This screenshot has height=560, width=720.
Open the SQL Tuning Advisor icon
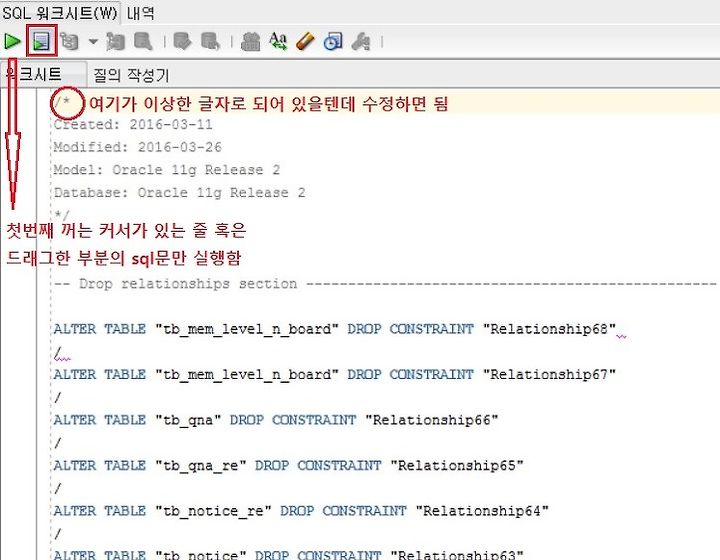tap(143, 41)
